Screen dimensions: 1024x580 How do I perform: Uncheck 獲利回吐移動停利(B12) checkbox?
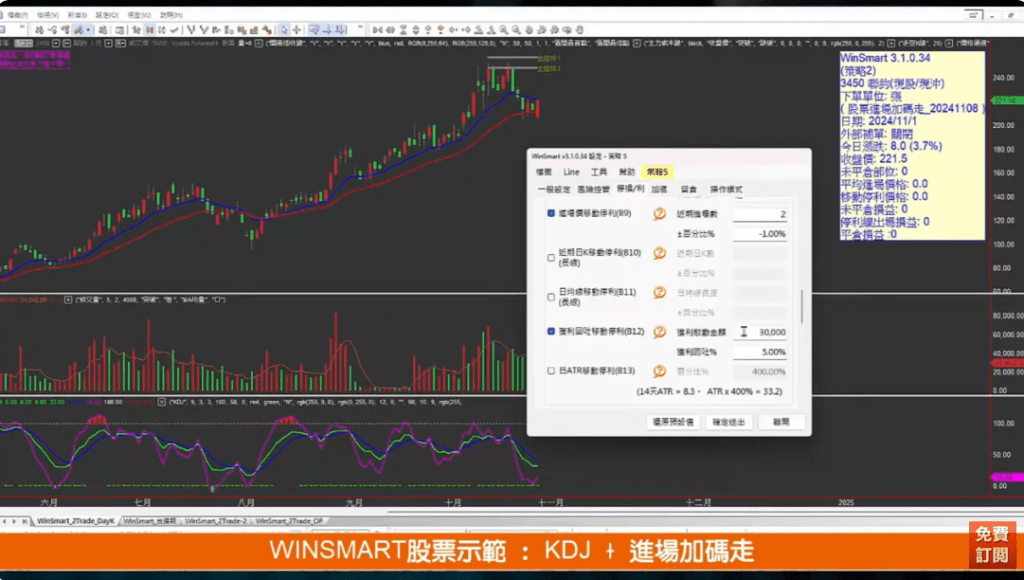tap(551, 332)
